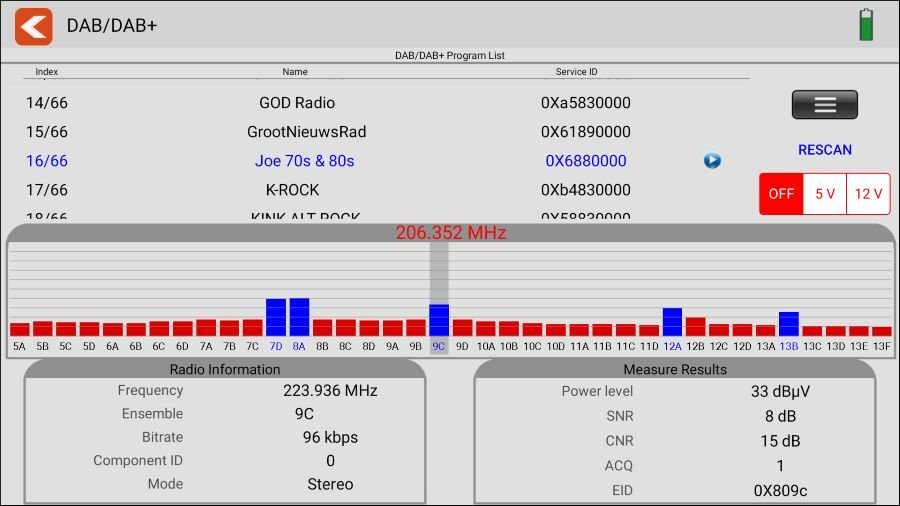
Task: Select the Joe 70s & 80s station
Action: click(x=304, y=161)
